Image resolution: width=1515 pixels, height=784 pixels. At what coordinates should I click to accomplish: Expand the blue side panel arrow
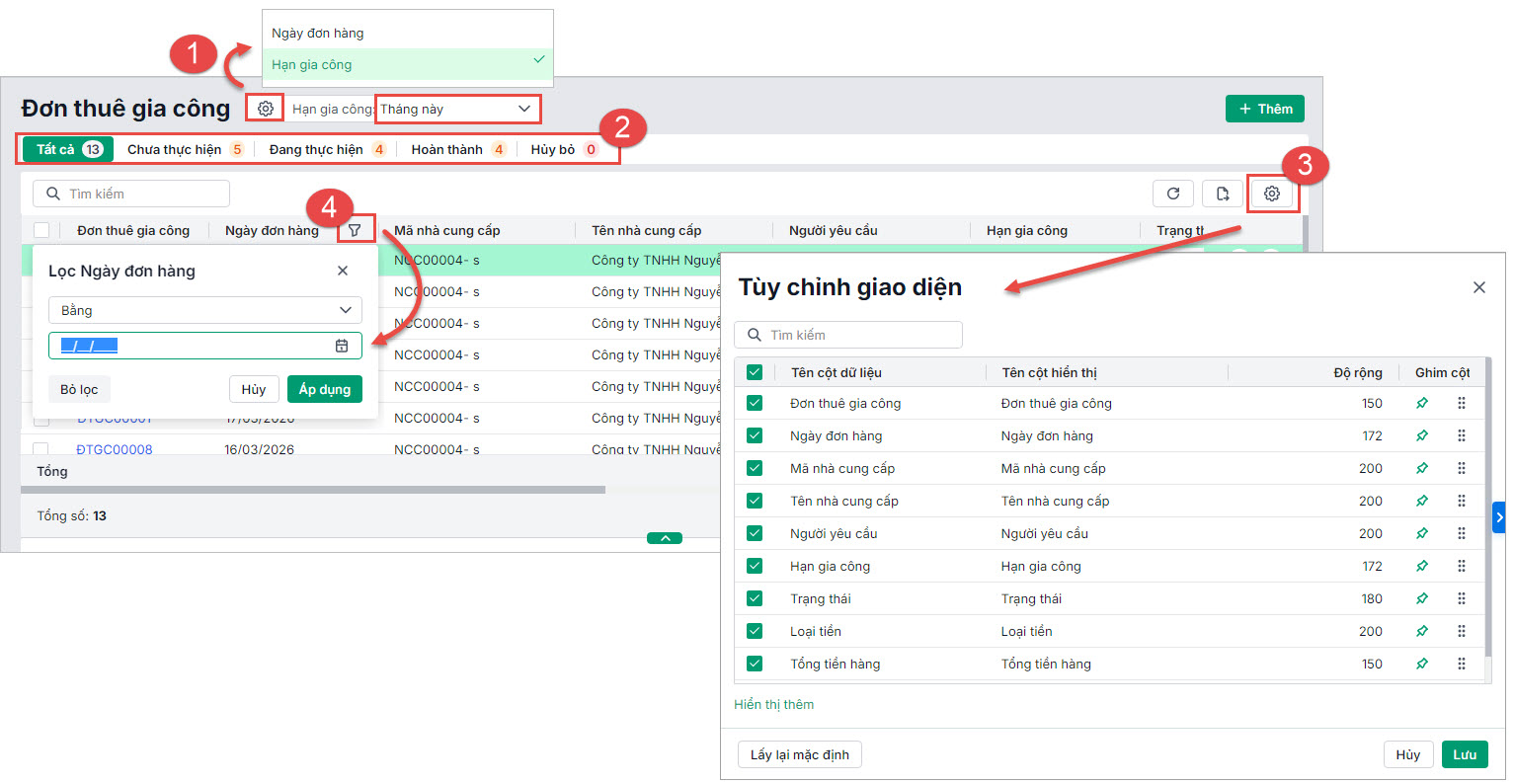point(1498,517)
